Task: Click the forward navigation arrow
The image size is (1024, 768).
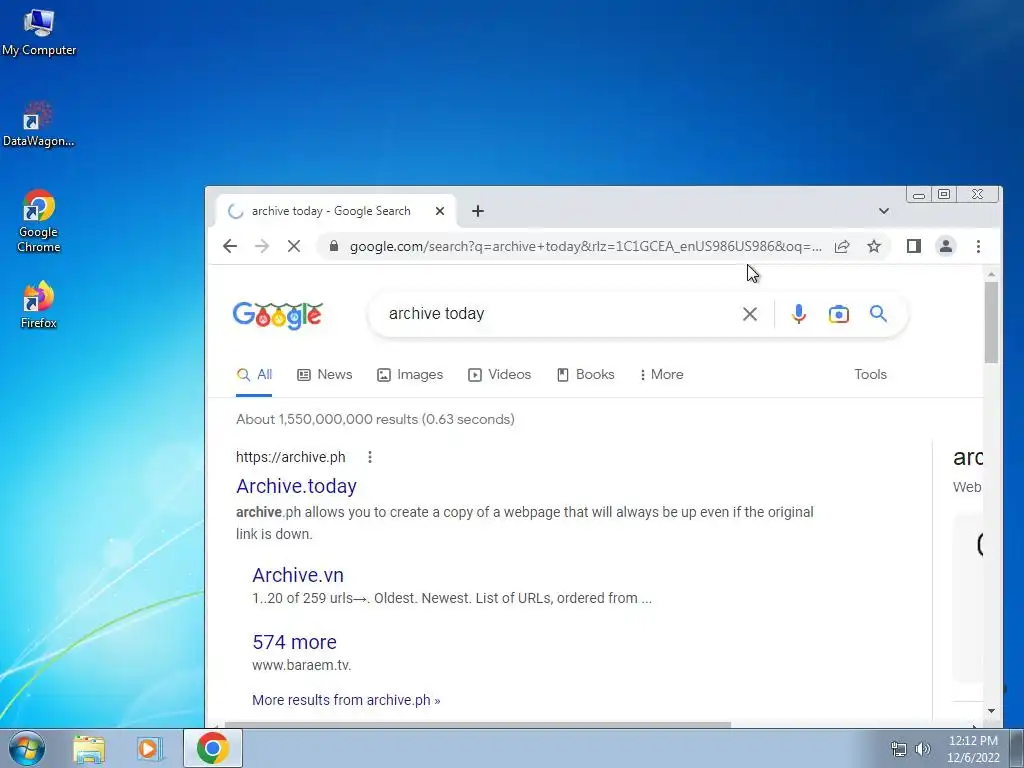Action: click(x=262, y=246)
